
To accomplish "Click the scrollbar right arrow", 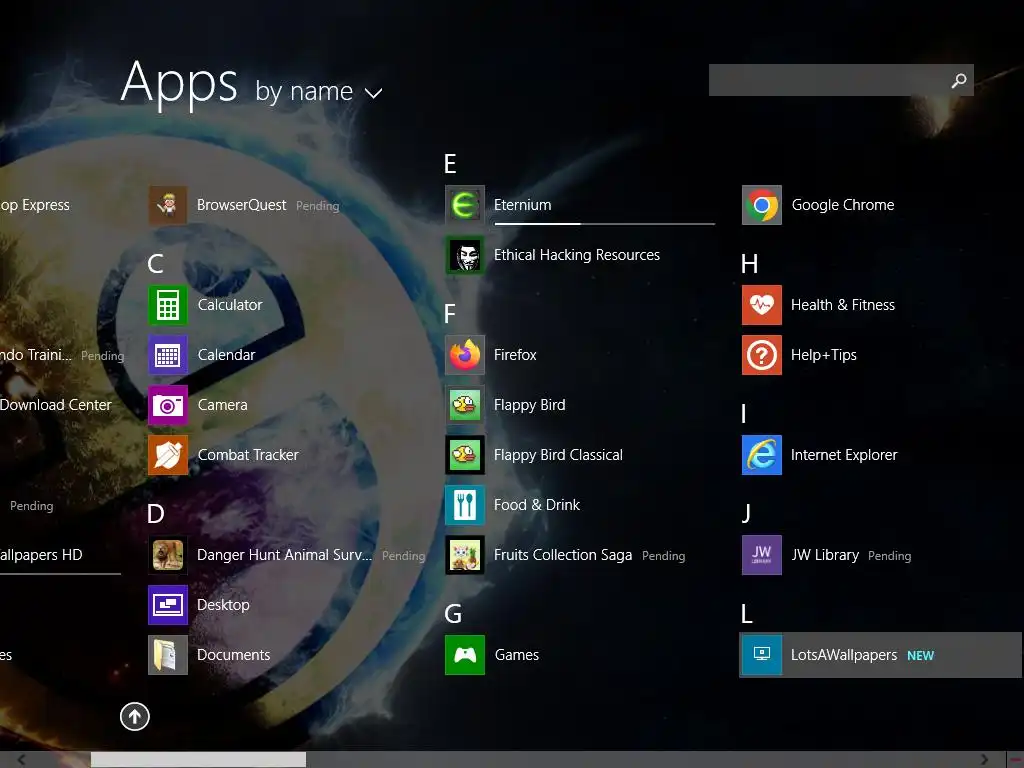I will (x=985, y=760).
